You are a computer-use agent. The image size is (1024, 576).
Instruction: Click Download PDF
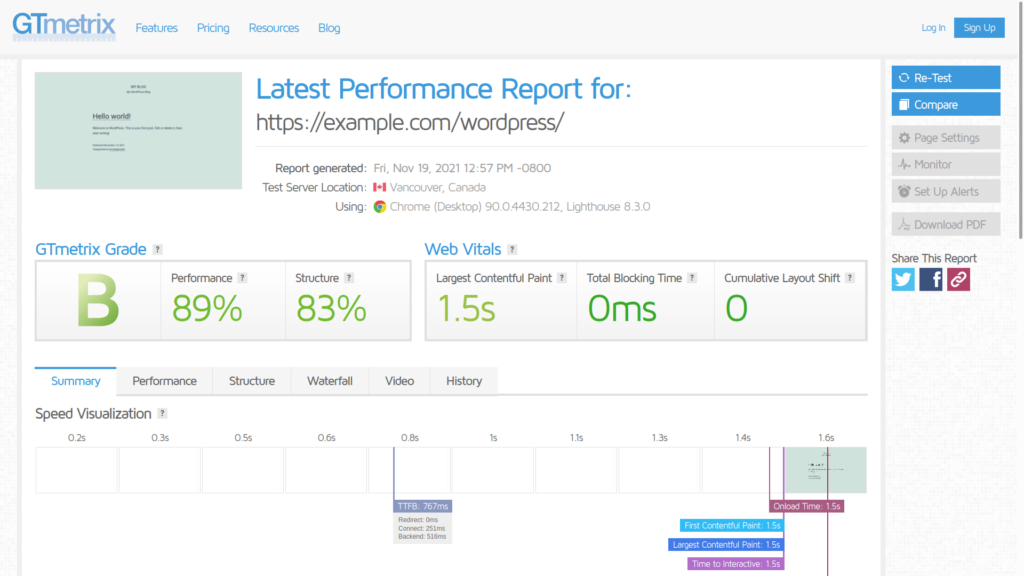(946, 225)
